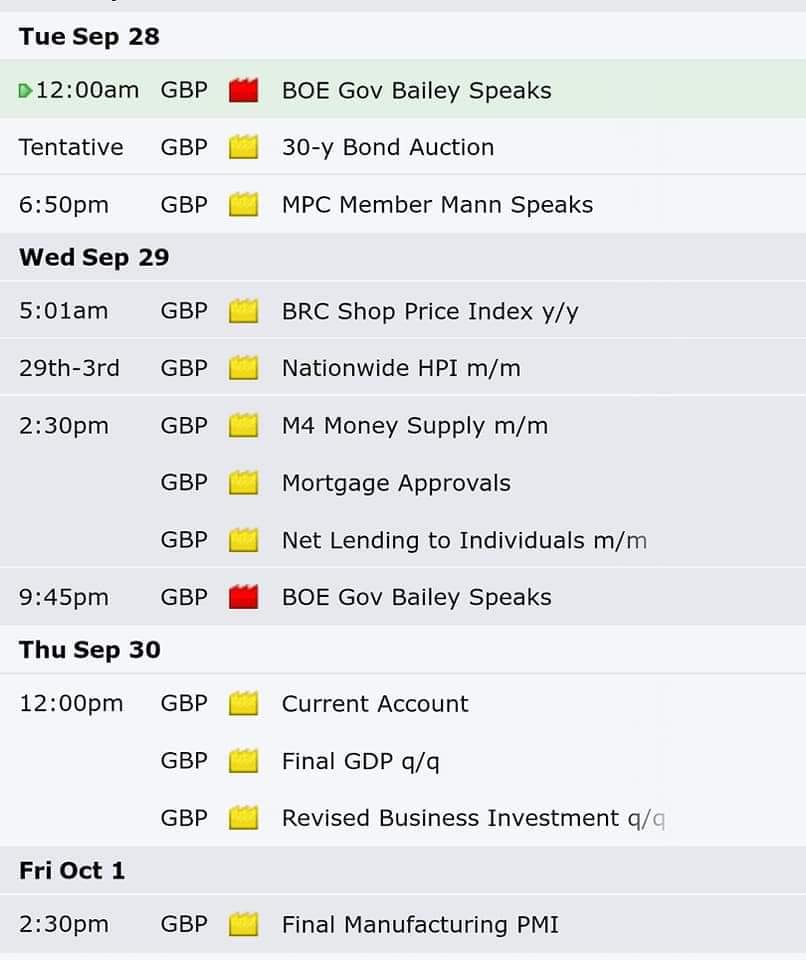The height and width of the screenshot is (960, 806).
Task: Click the 6:50pm time entry
Action: tap(64, 204)
